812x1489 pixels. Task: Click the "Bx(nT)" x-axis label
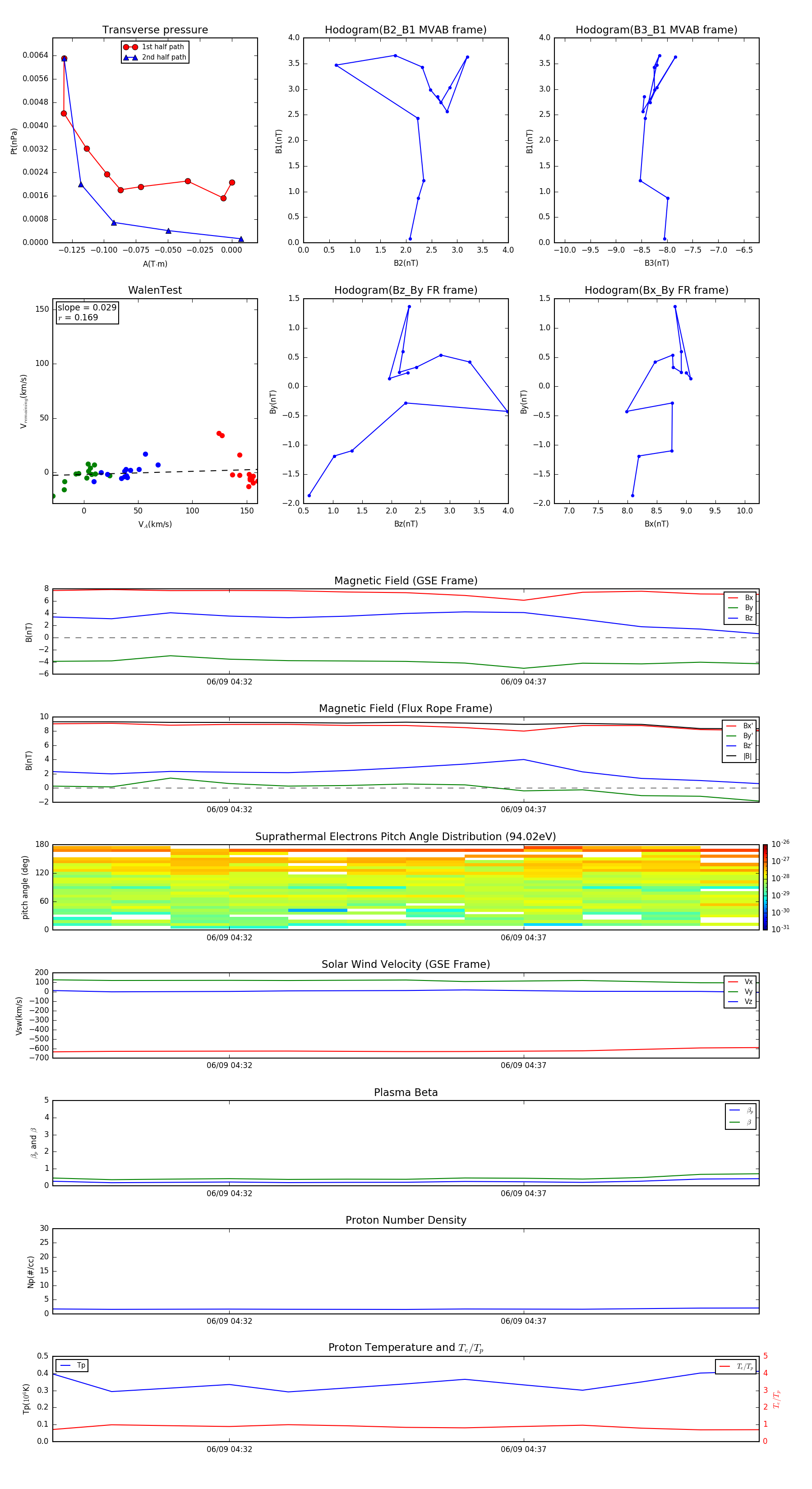pos(656,524)
